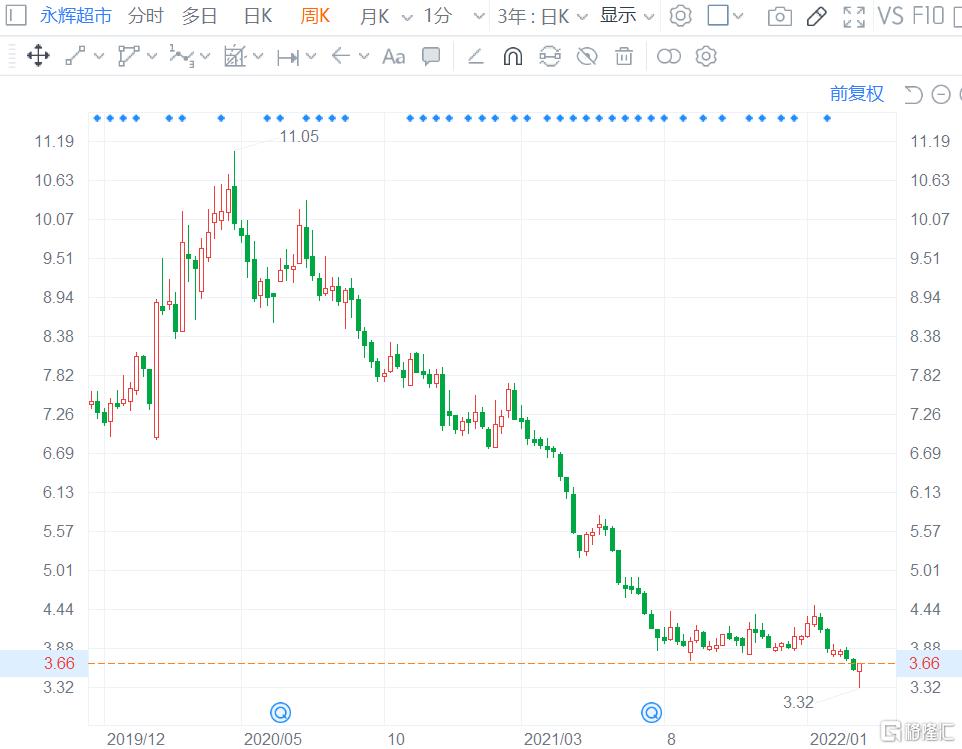
Task: Click the pencil draw icon in top bar
Action: click(x=817, y=16)
